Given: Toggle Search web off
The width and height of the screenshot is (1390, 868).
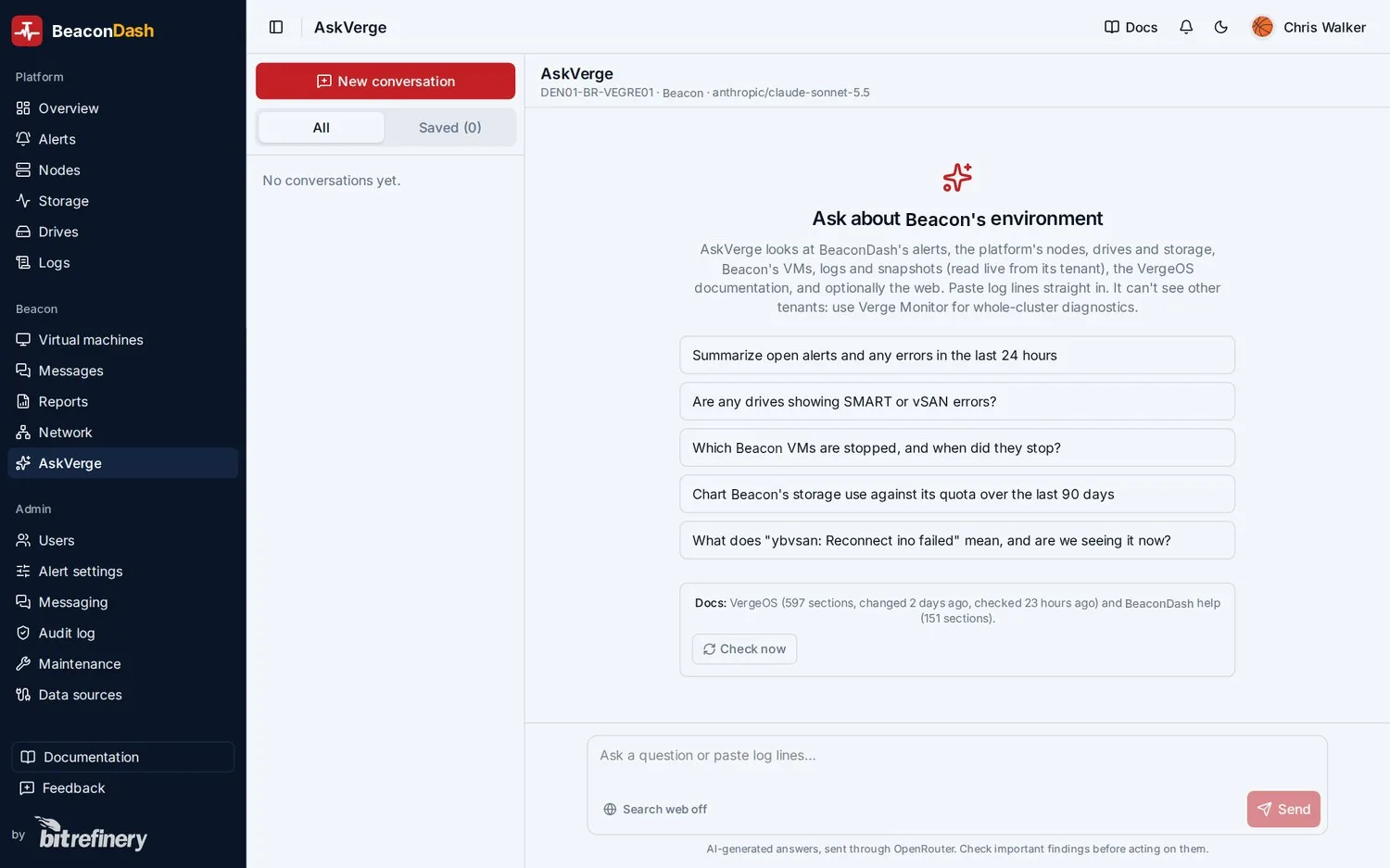Looking at the screenshot, I should pos(655,810).
